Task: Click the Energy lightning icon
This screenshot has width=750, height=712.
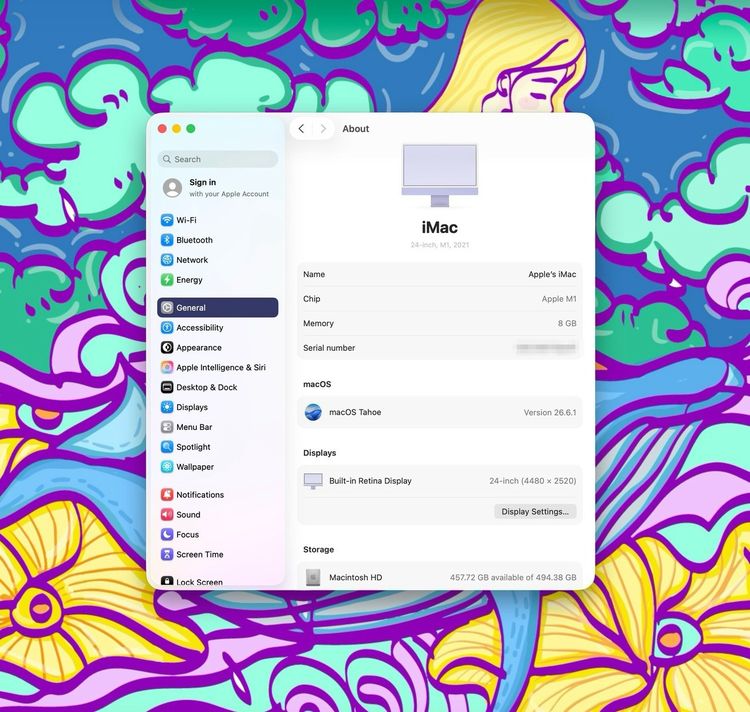Action: [166, 280]
